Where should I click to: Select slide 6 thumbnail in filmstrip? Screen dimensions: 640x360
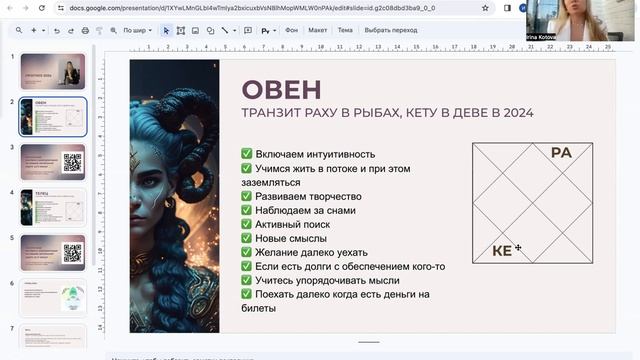tap(53, 298)
